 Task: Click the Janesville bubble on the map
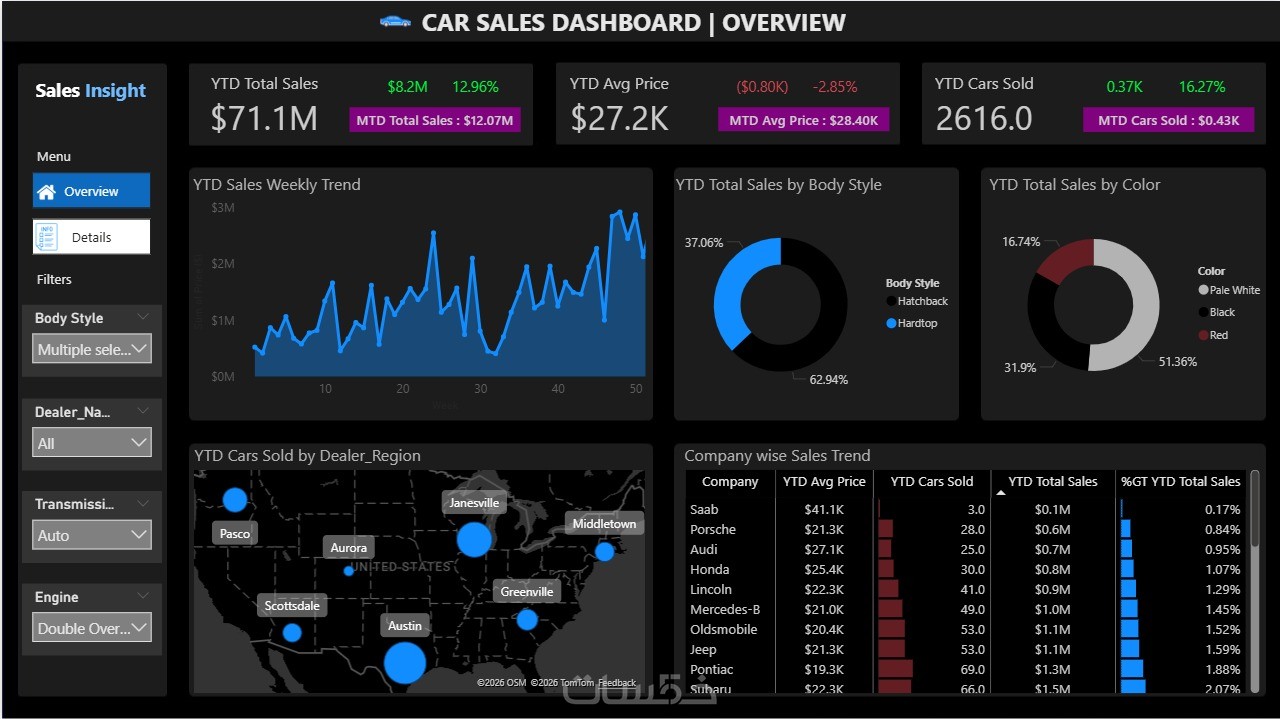pyautogui.click(x=474, y=540)
